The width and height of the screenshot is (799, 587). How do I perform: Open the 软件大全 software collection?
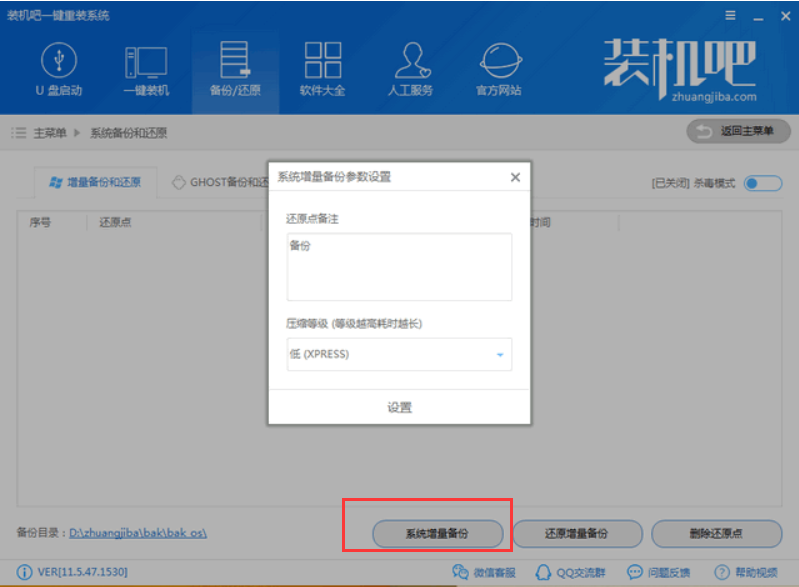[322, 69]
